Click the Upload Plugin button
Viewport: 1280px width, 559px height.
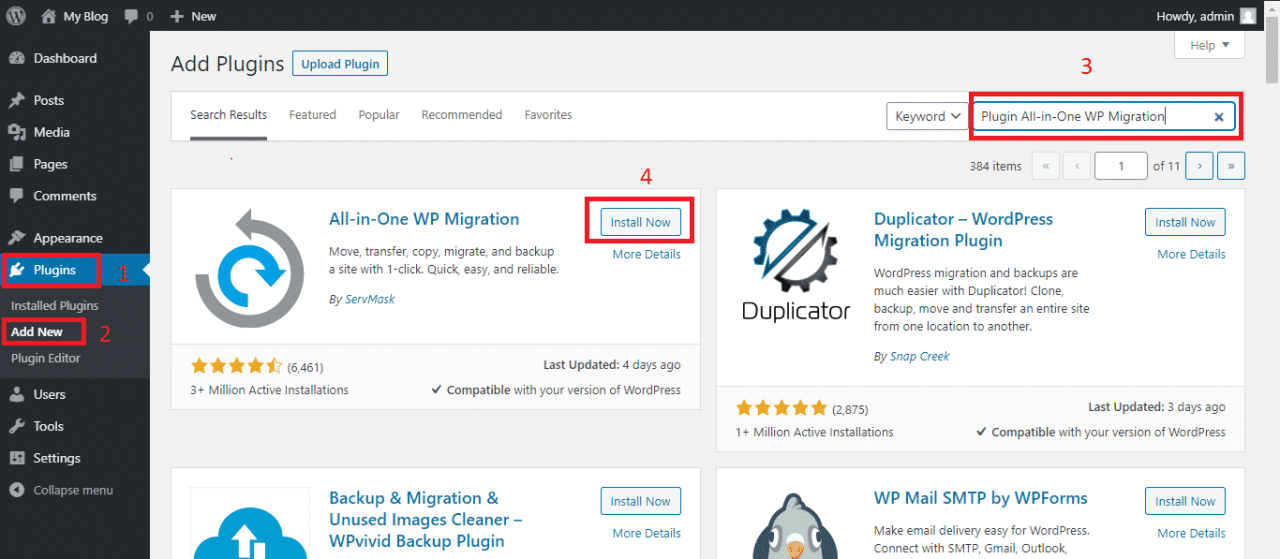[x=340, y=64]
